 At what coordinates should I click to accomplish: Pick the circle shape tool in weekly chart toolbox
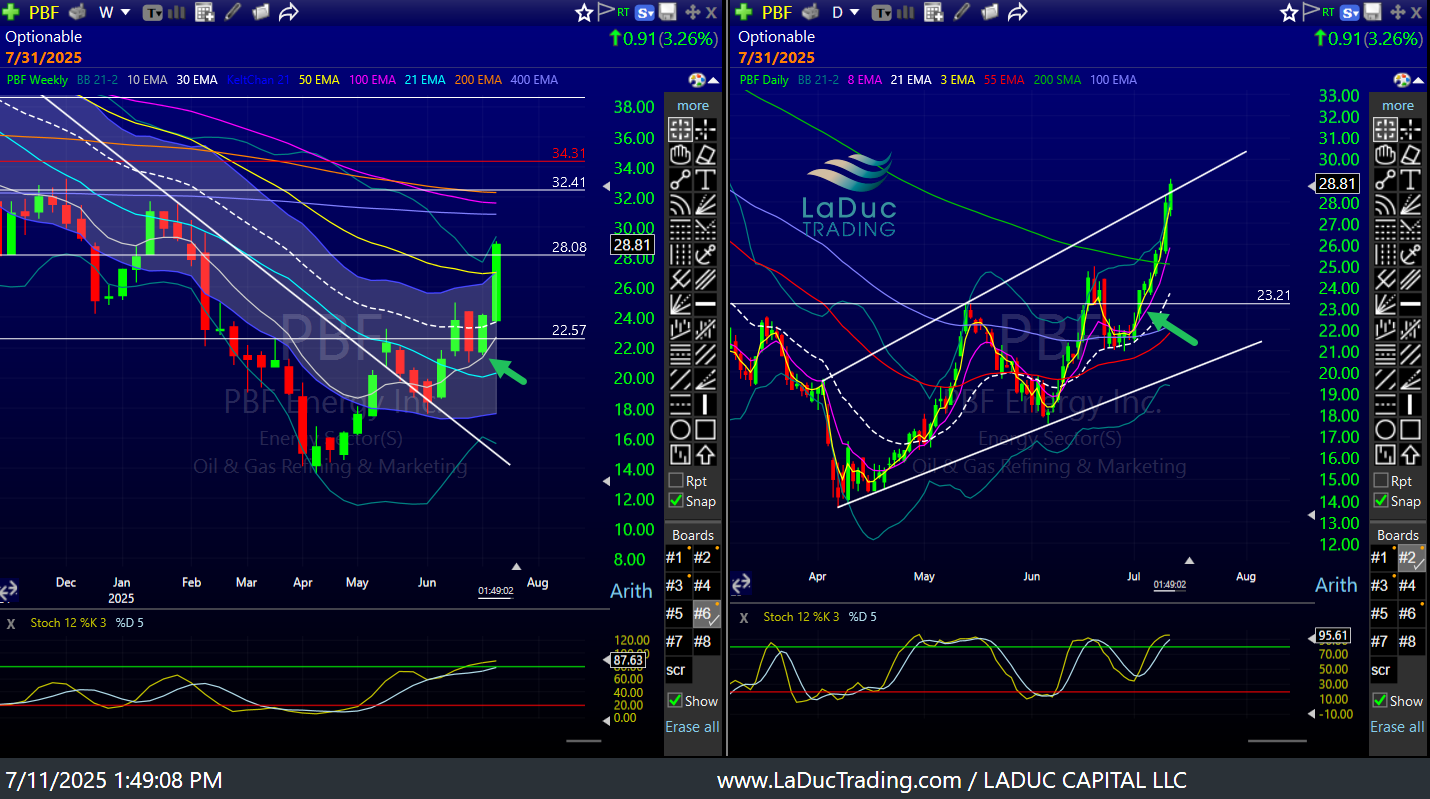pos(681,430)
